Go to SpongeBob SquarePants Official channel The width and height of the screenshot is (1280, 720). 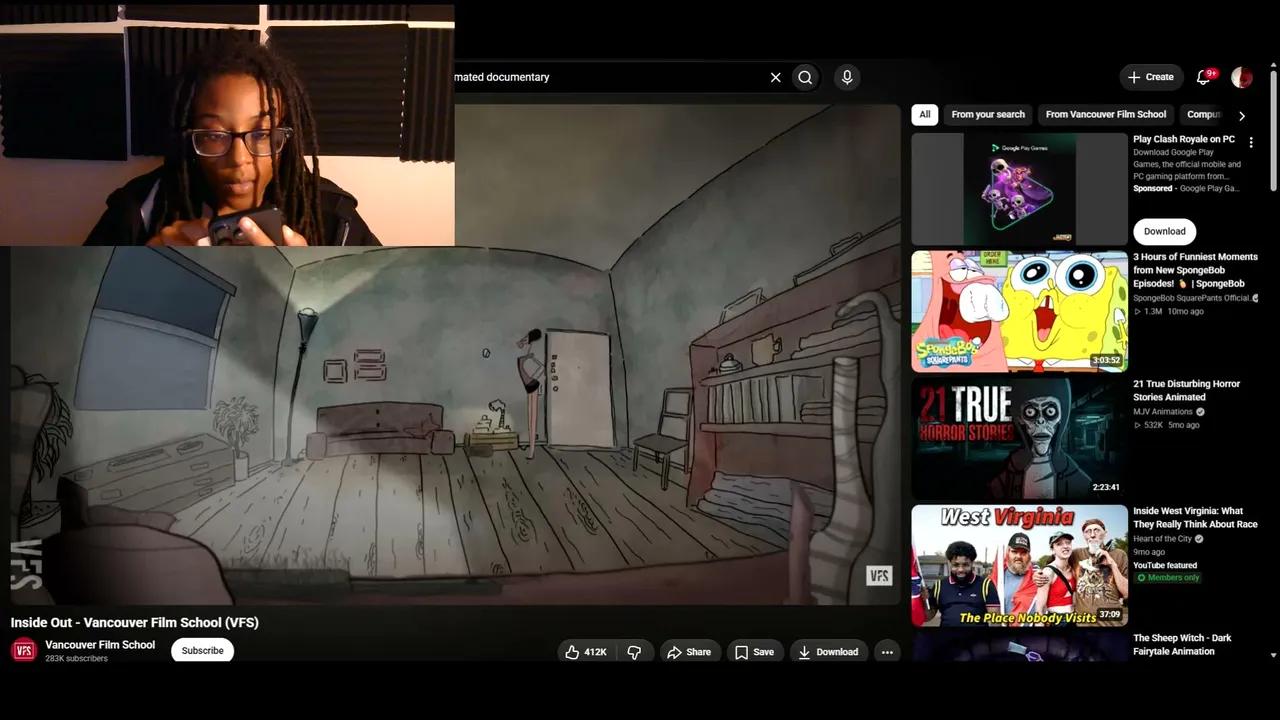click(x=1192, y=298)
